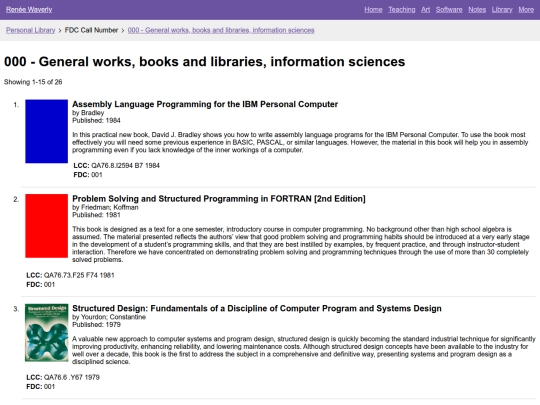The image size is (540, 405).
Task: Open the Teaching nav link
Action: 402,10
